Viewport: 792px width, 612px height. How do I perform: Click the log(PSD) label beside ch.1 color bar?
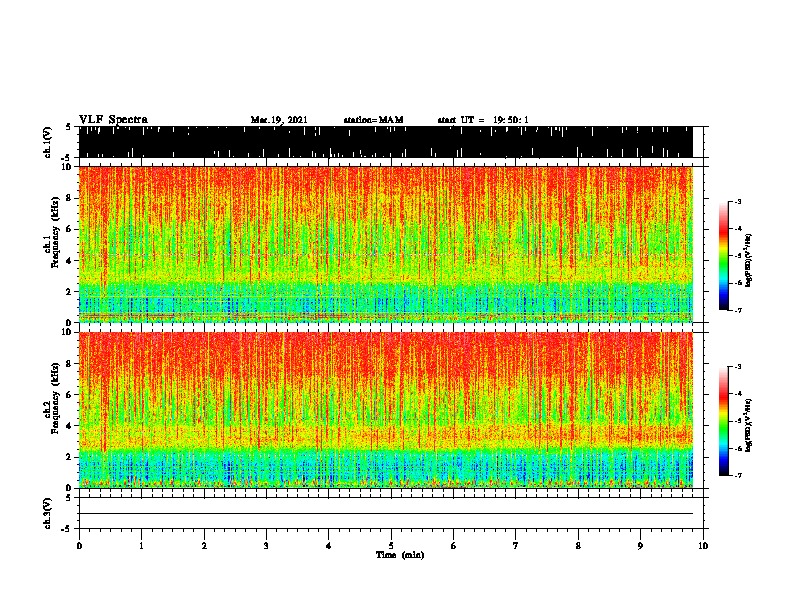point(749,261)
